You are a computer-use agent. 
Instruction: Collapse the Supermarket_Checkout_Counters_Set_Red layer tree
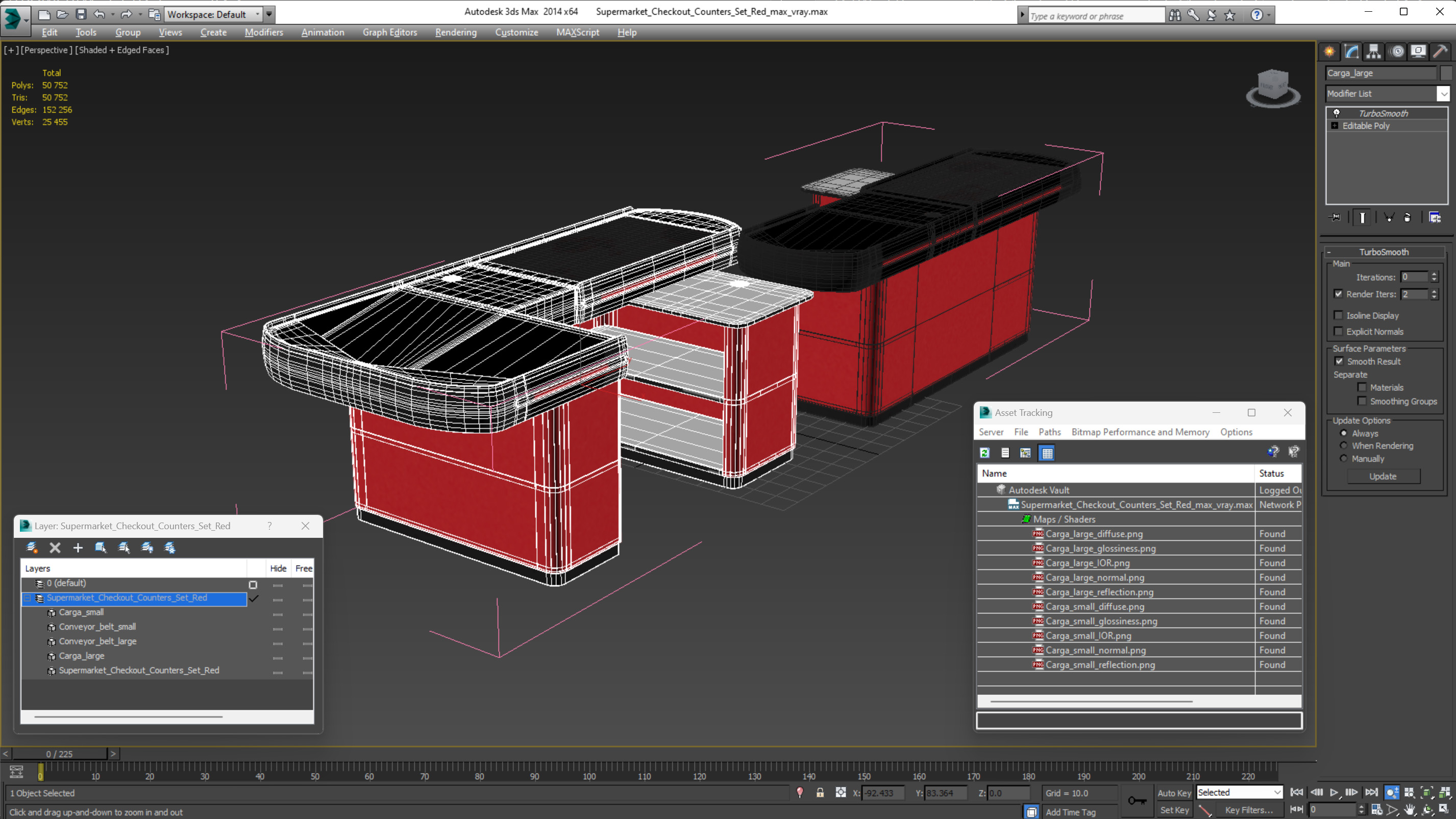[x=27, y=598]
